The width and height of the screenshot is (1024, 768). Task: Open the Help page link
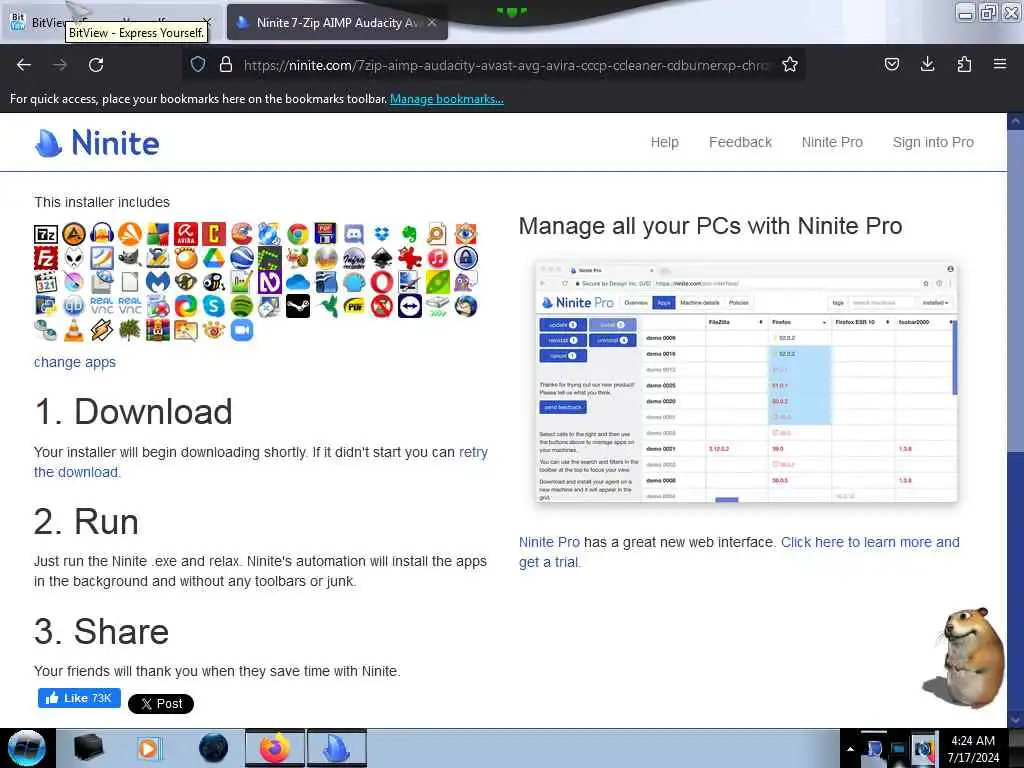(x=664, y=142)
